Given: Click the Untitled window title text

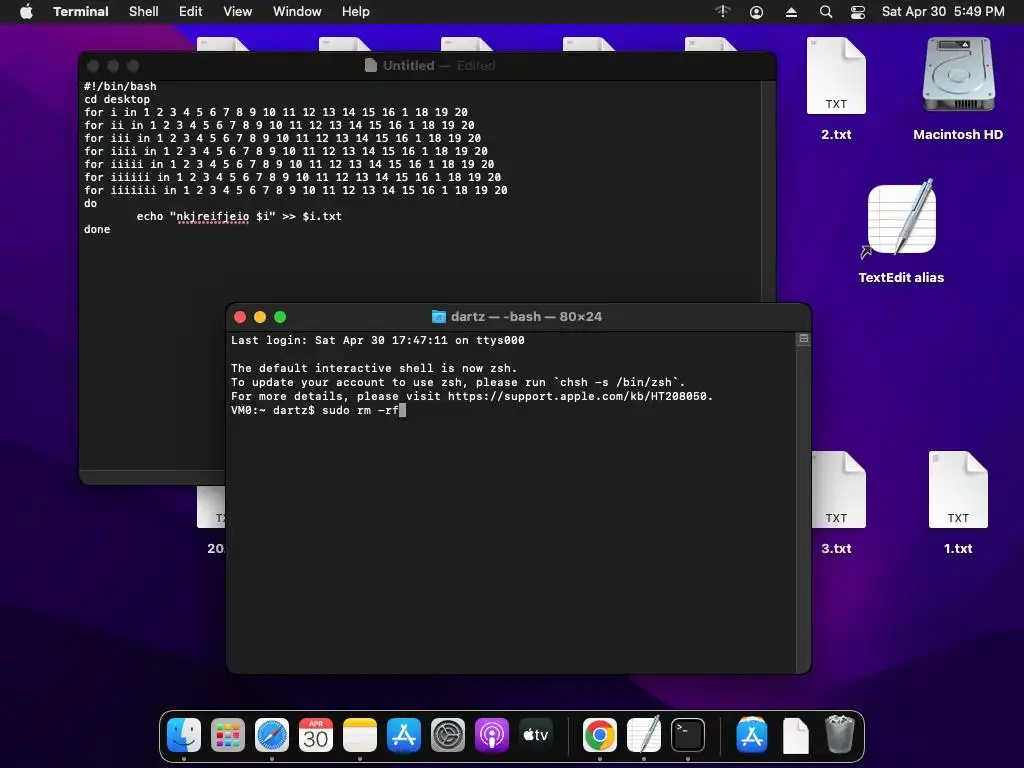Looking at the screenshot, I should coord(408,65).
